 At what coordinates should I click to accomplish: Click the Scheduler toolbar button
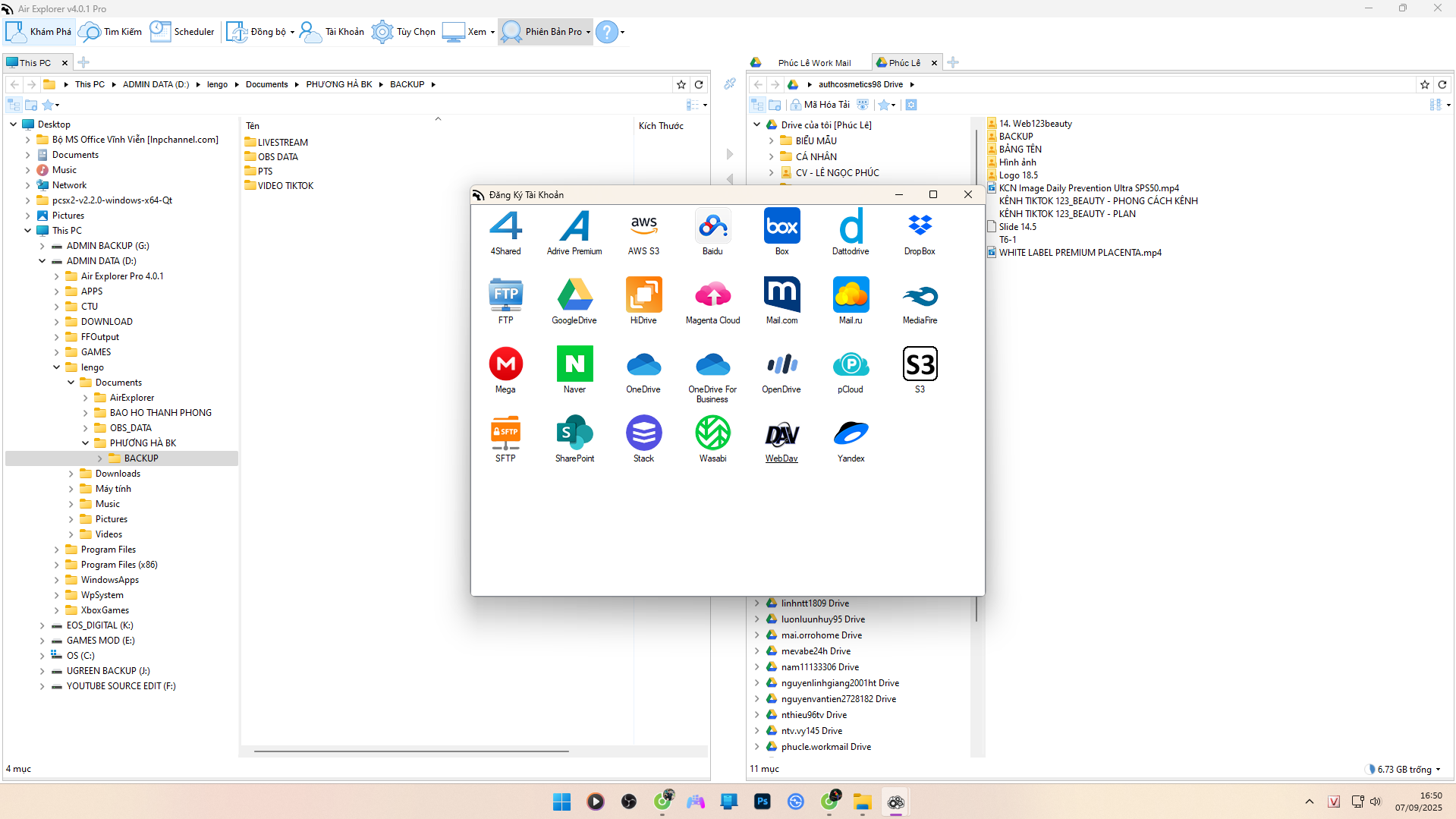[183, 32]
